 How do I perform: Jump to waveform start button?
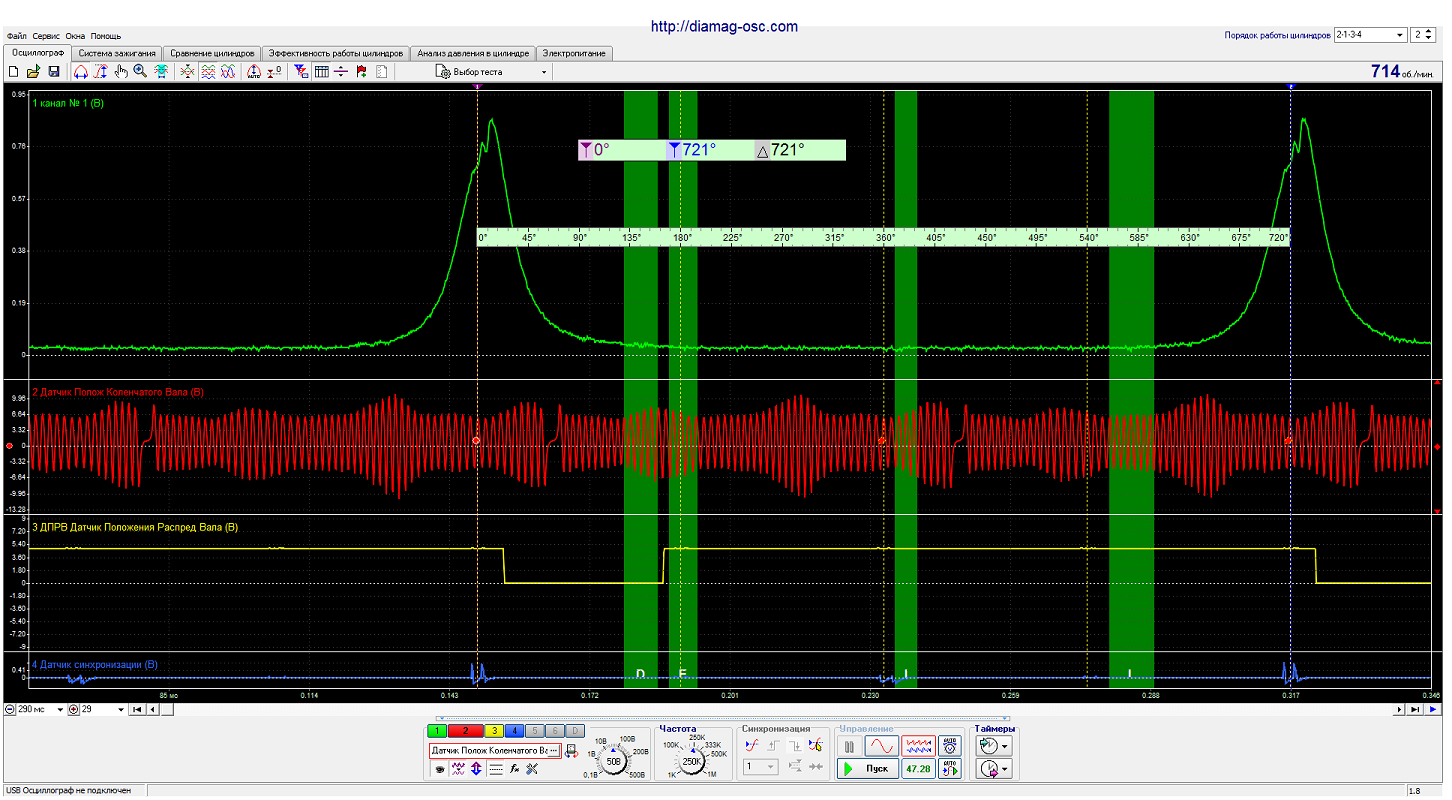(137, 709)
